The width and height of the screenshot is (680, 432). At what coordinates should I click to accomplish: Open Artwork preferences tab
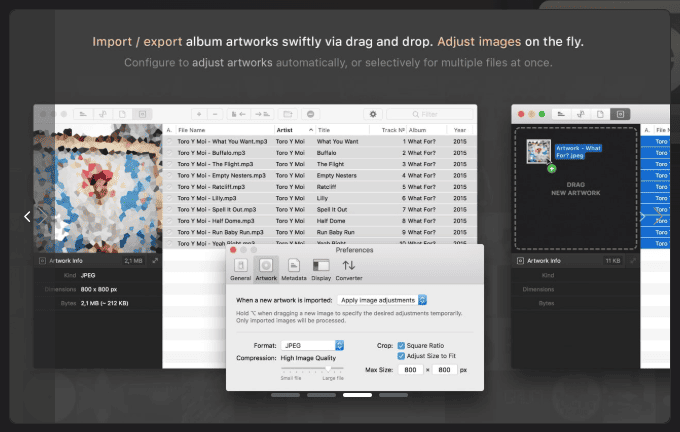click(x=266, y=269)
